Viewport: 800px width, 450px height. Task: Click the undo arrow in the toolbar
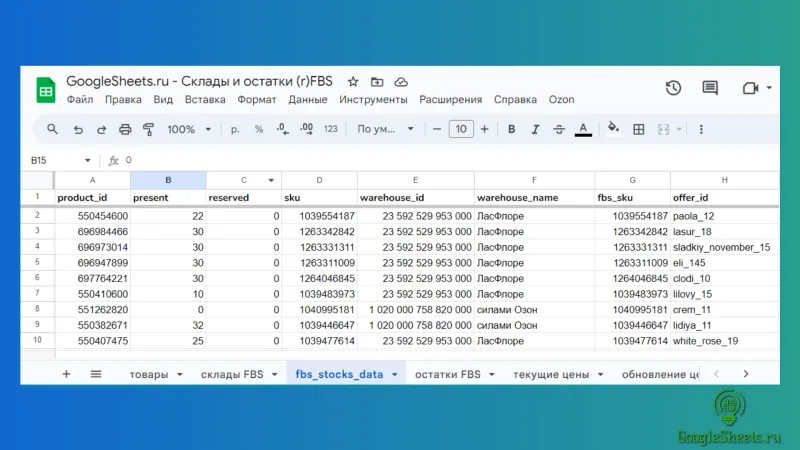77,129
